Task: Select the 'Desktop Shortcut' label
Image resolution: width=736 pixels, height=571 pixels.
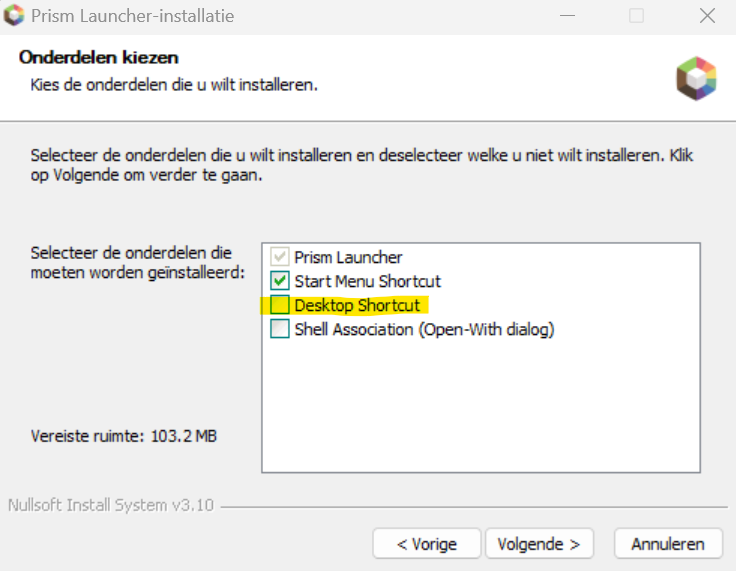Action: tap(357, 306)
